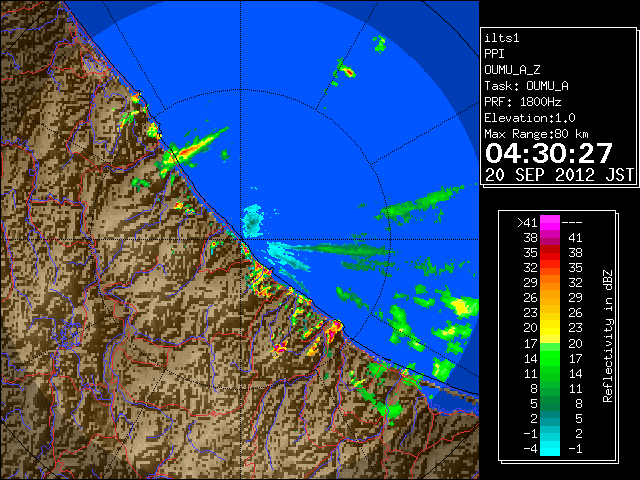The width and height of the screenshot is (640, 480).
Task: Pick the cyan swatch beside the -4 label
Action: tap(550, 449)
